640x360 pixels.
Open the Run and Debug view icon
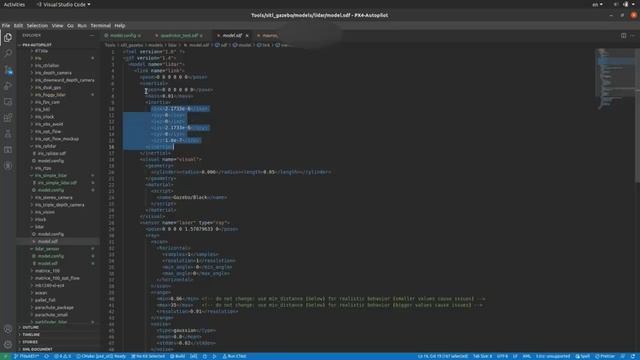pyautogui.click(x=8, y=86)
